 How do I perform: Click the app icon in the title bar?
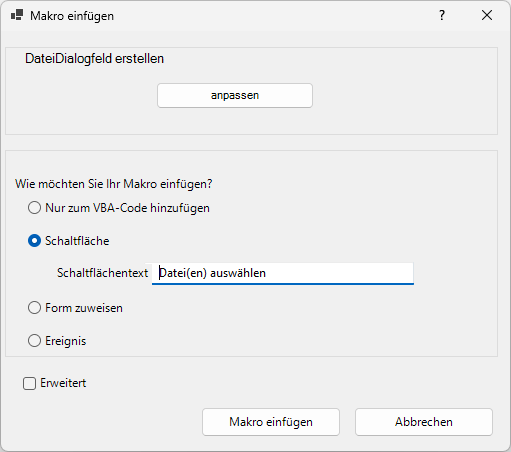coord(17,15)
